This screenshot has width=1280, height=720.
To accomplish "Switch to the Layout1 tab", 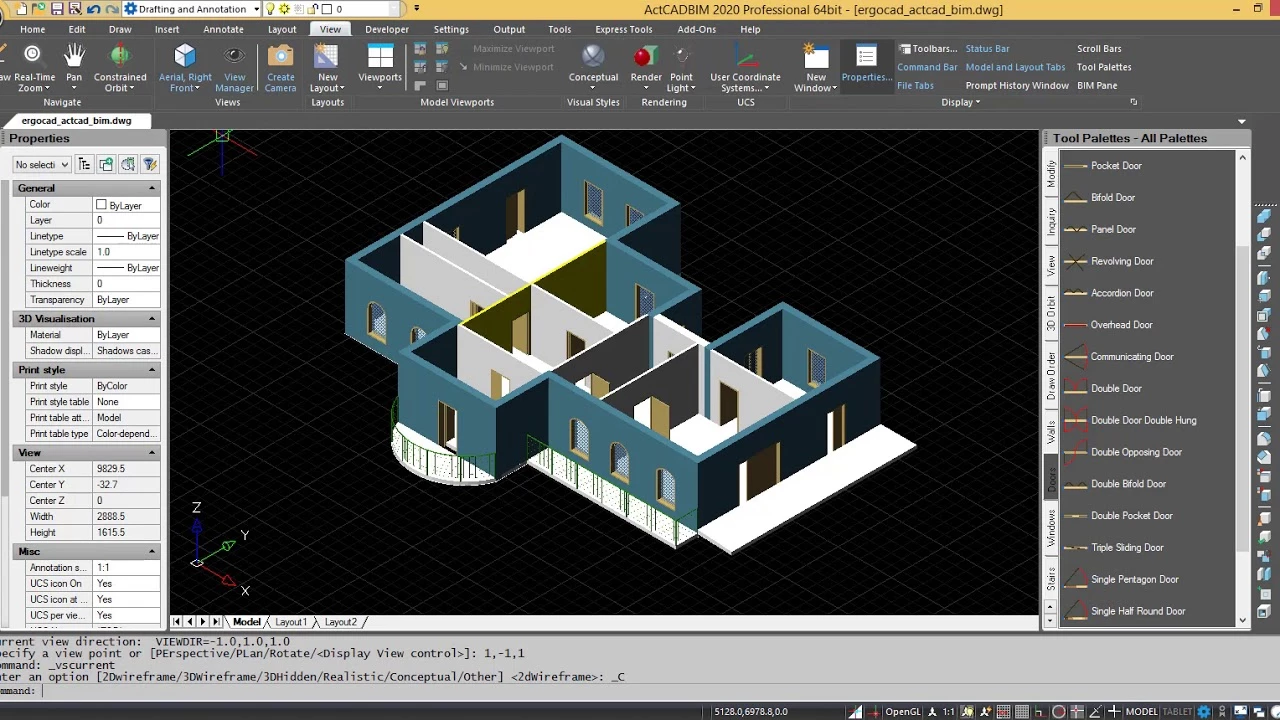I will (x=291, y=622).
